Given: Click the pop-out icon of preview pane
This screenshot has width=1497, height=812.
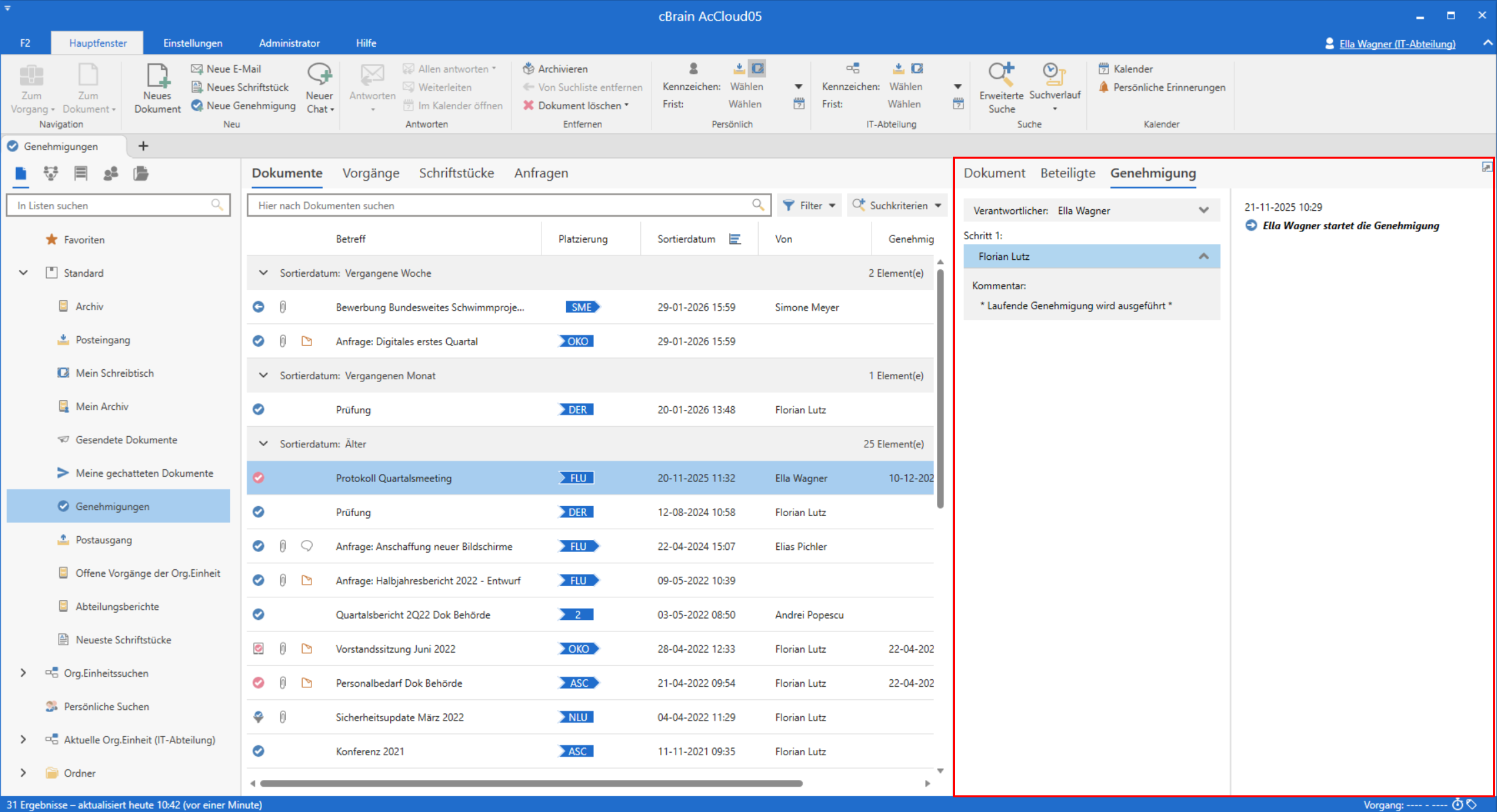Looking at the screenshot, I should tap(1486, 167).
